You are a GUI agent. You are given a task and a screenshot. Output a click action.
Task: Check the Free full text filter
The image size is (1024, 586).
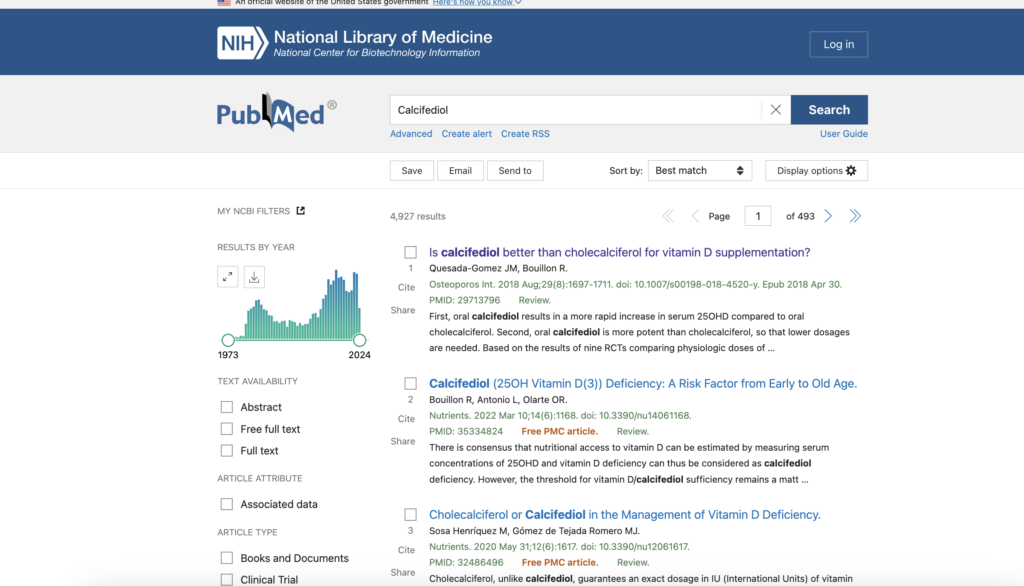(227, 429)
